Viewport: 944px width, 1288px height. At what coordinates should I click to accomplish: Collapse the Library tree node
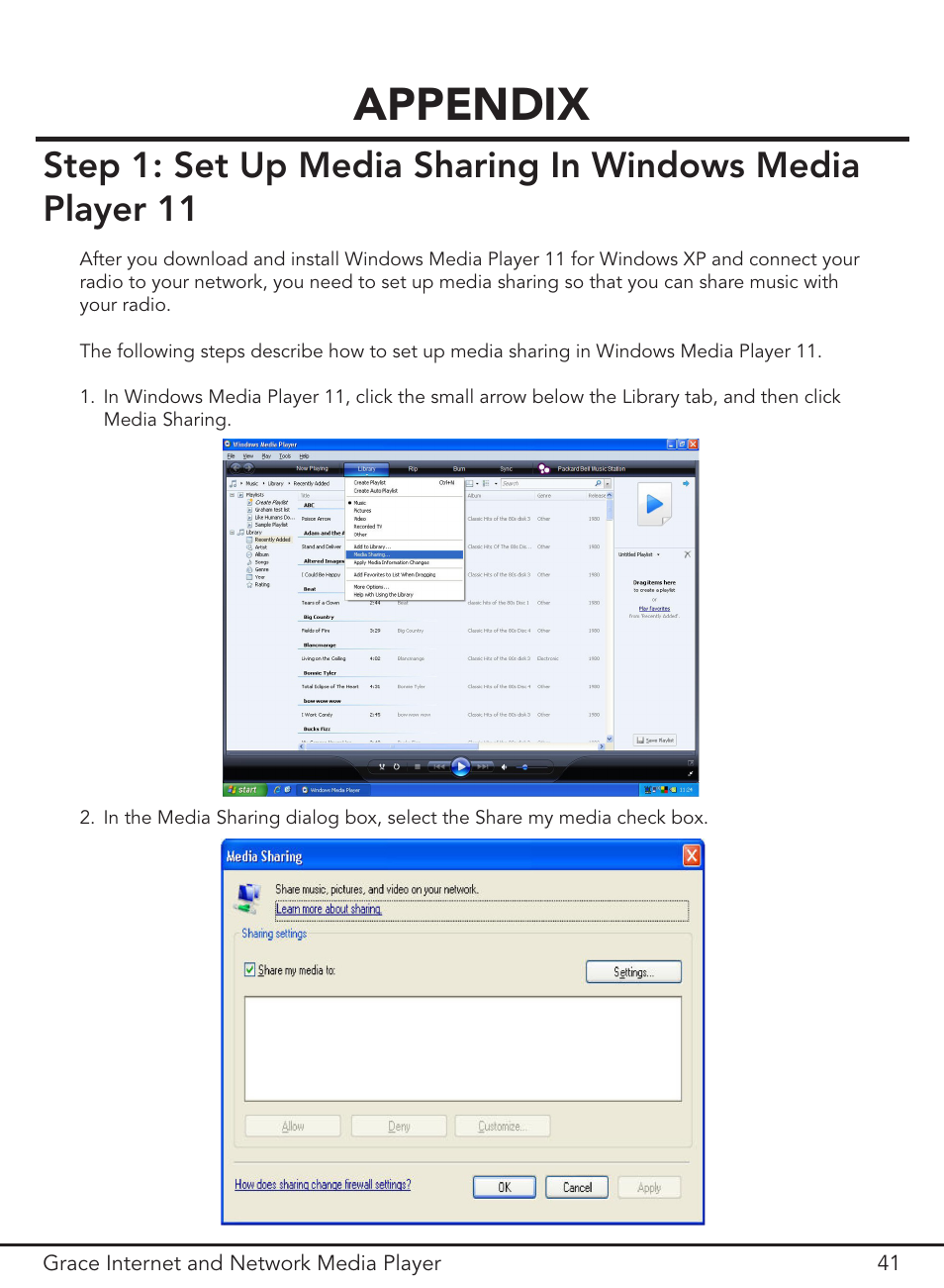(233, 533)
